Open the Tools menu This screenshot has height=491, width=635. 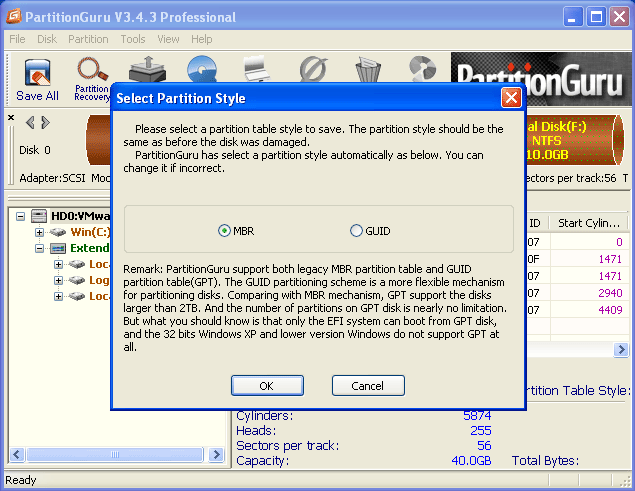[x=133, y=39]
